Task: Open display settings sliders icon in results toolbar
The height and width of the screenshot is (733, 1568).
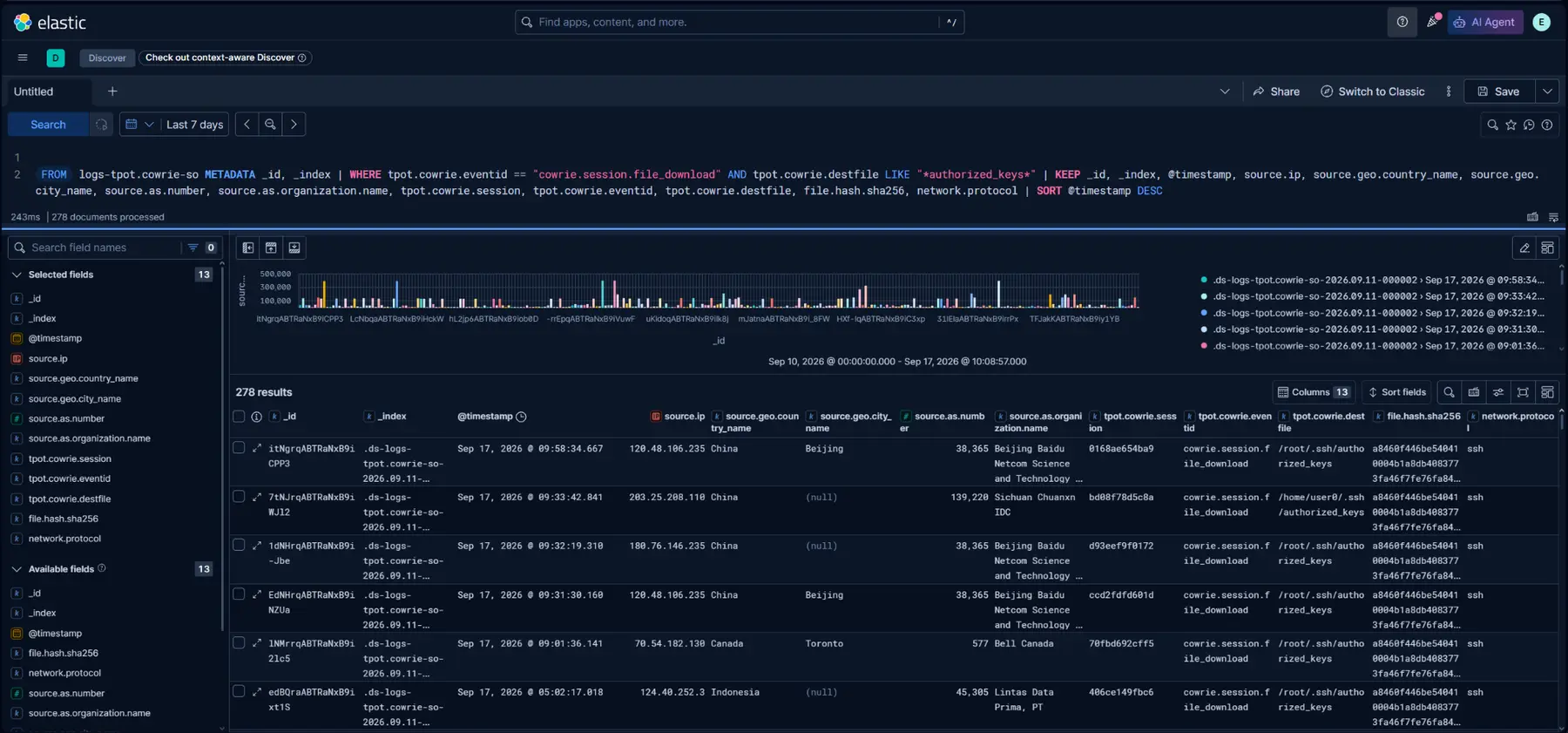Action: [x=1498, y=392]
